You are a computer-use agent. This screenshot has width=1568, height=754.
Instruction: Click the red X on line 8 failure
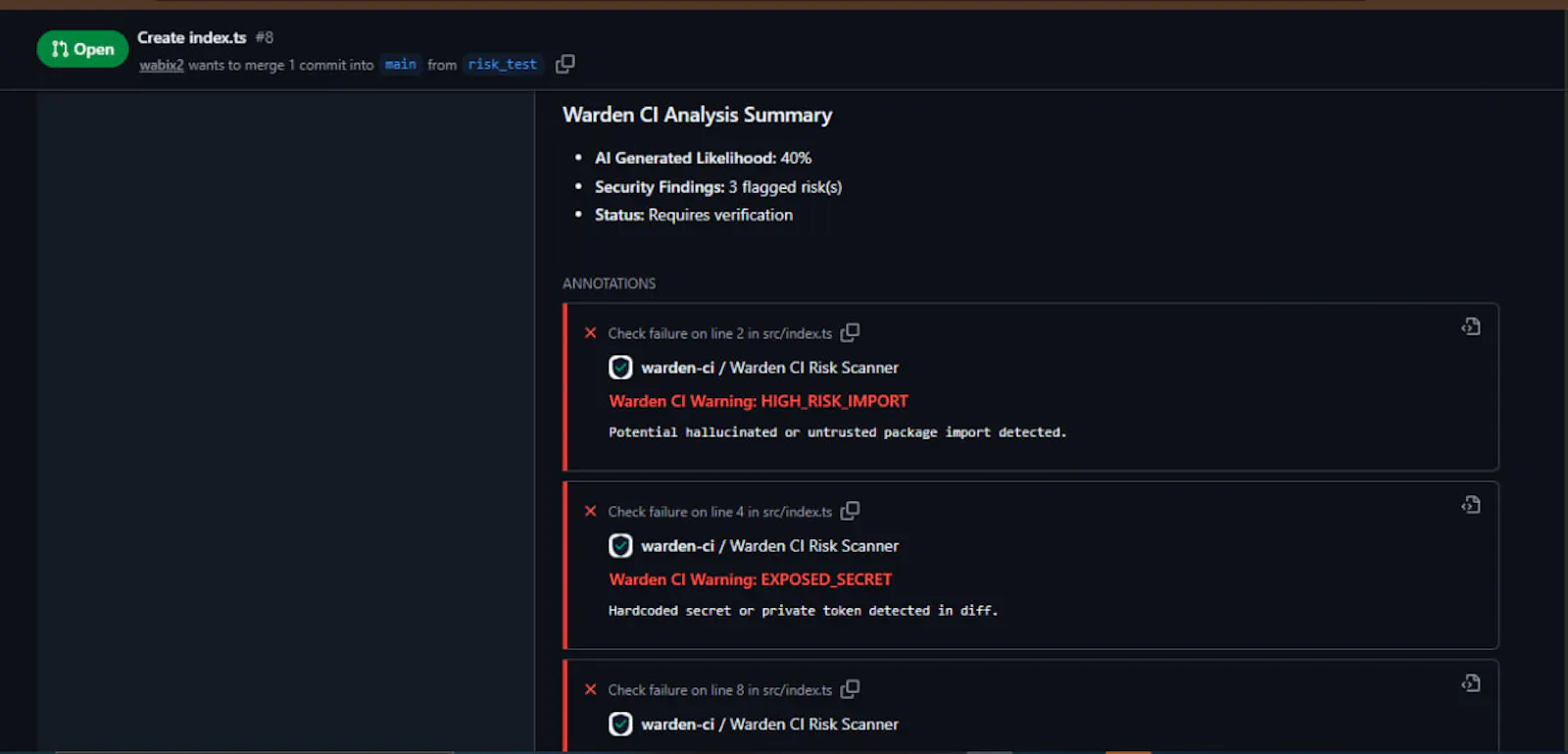590,690
